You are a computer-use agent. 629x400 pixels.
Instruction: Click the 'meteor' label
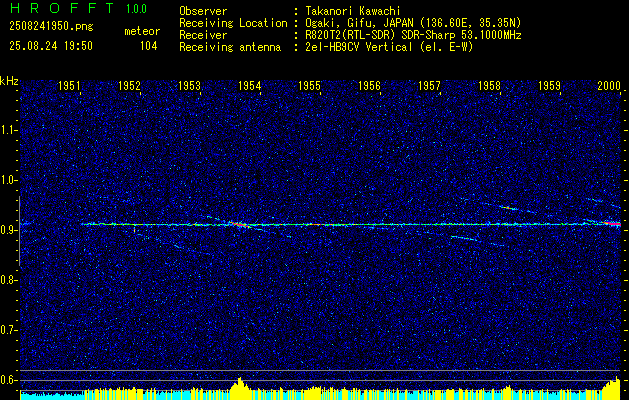pos(142,31)
